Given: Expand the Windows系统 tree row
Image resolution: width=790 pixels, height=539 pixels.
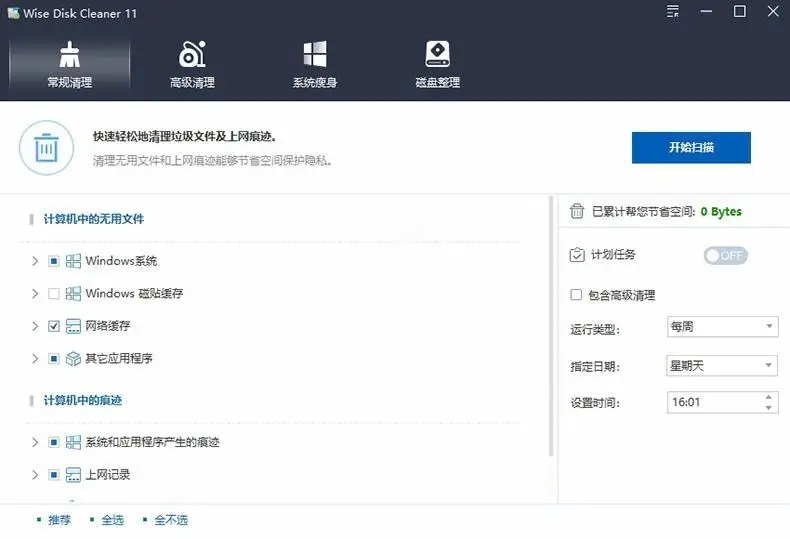Looking at the screenshot, I should [x=35, y=261].
